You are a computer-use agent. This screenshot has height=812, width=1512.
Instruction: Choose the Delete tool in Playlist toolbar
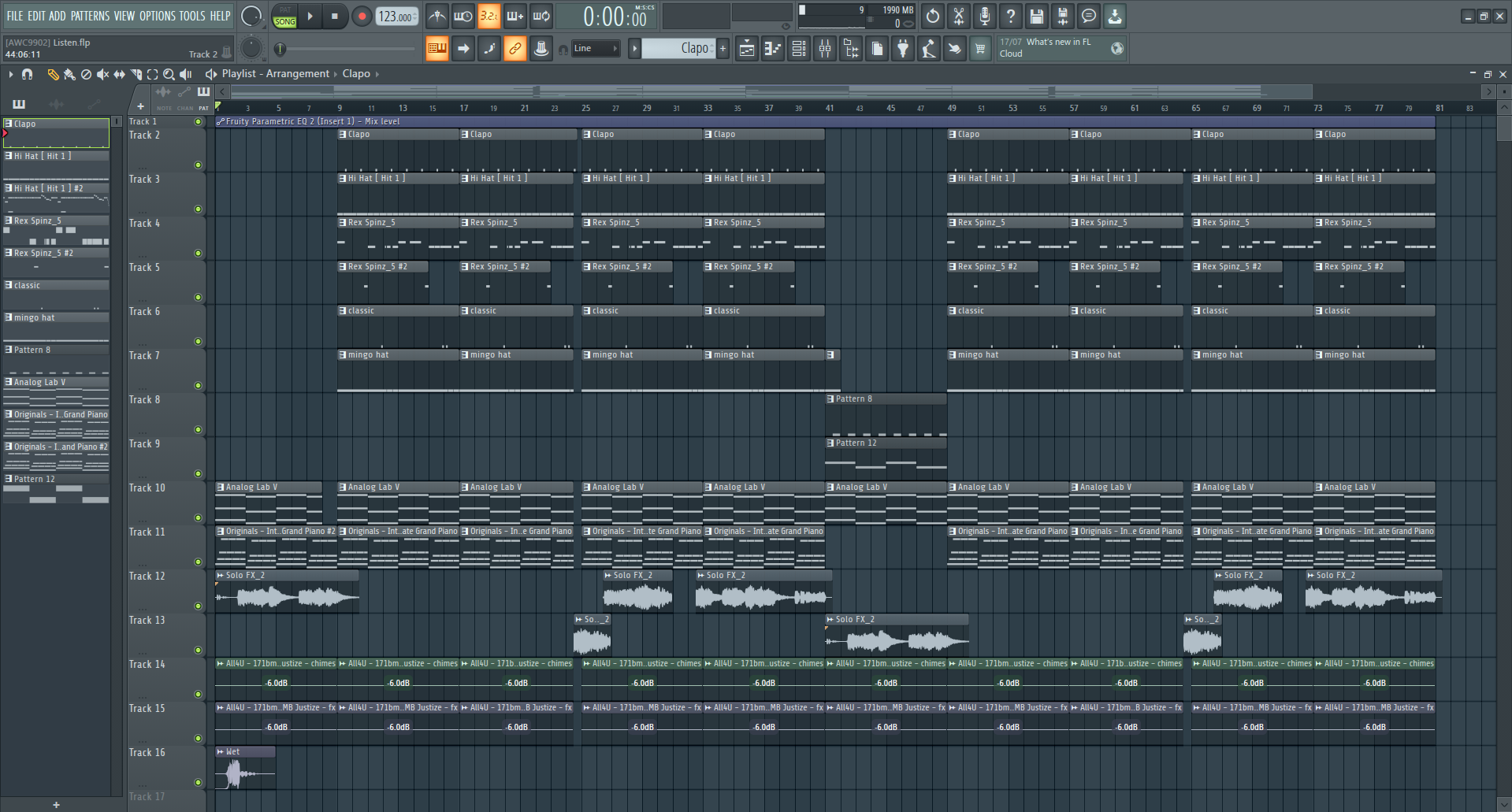pyautogui.click(x=87, y=74)
